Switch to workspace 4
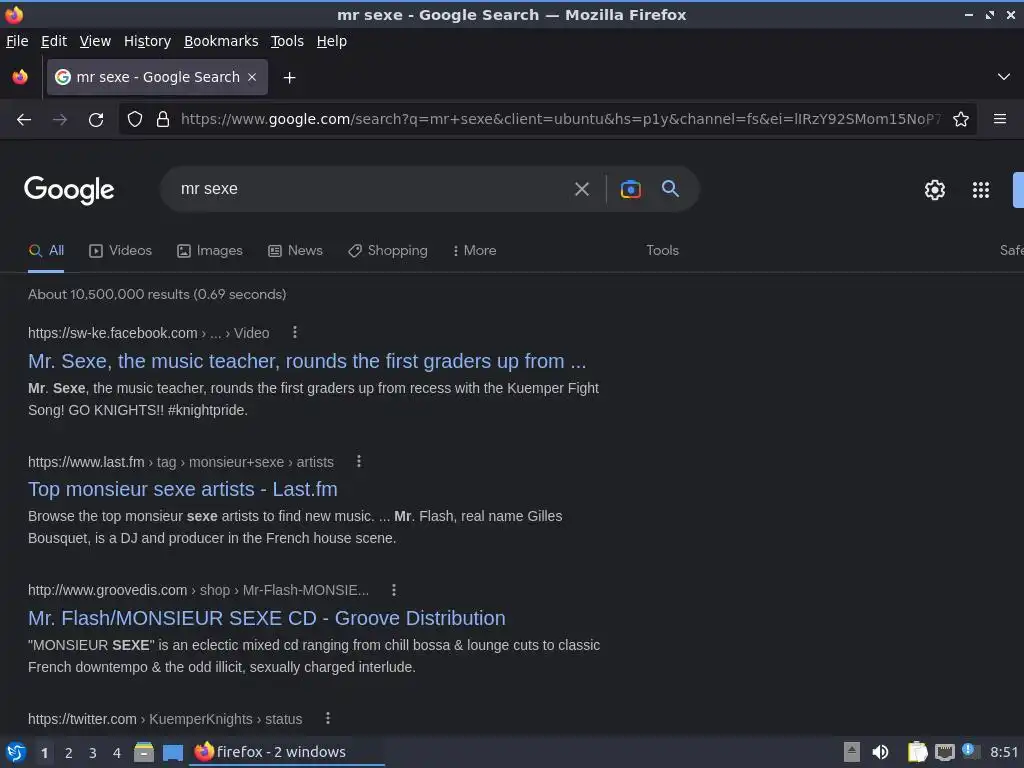Viewport: 1024px width, 768px height. (117, 753)
